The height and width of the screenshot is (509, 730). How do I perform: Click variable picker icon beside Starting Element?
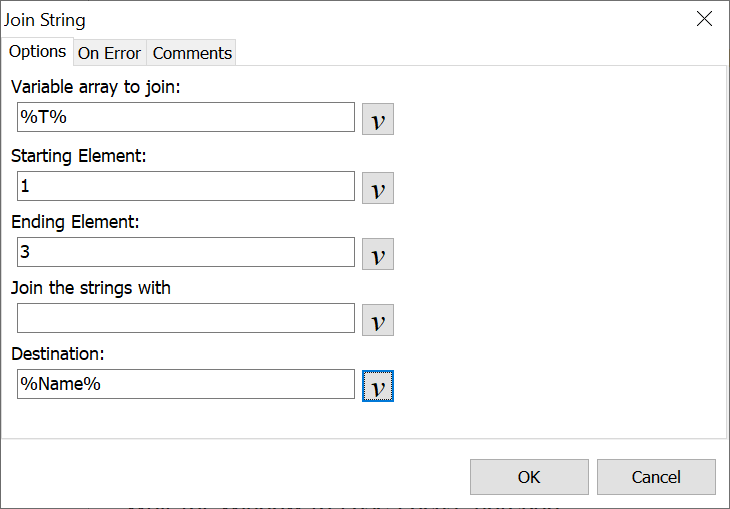tap(378, 188)
